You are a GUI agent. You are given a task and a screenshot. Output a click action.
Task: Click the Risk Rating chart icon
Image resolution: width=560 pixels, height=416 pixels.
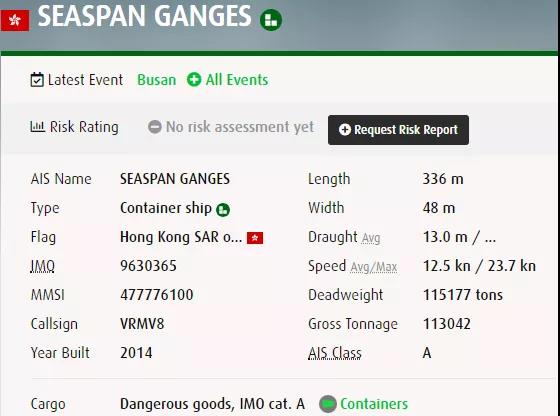point(38,126)
